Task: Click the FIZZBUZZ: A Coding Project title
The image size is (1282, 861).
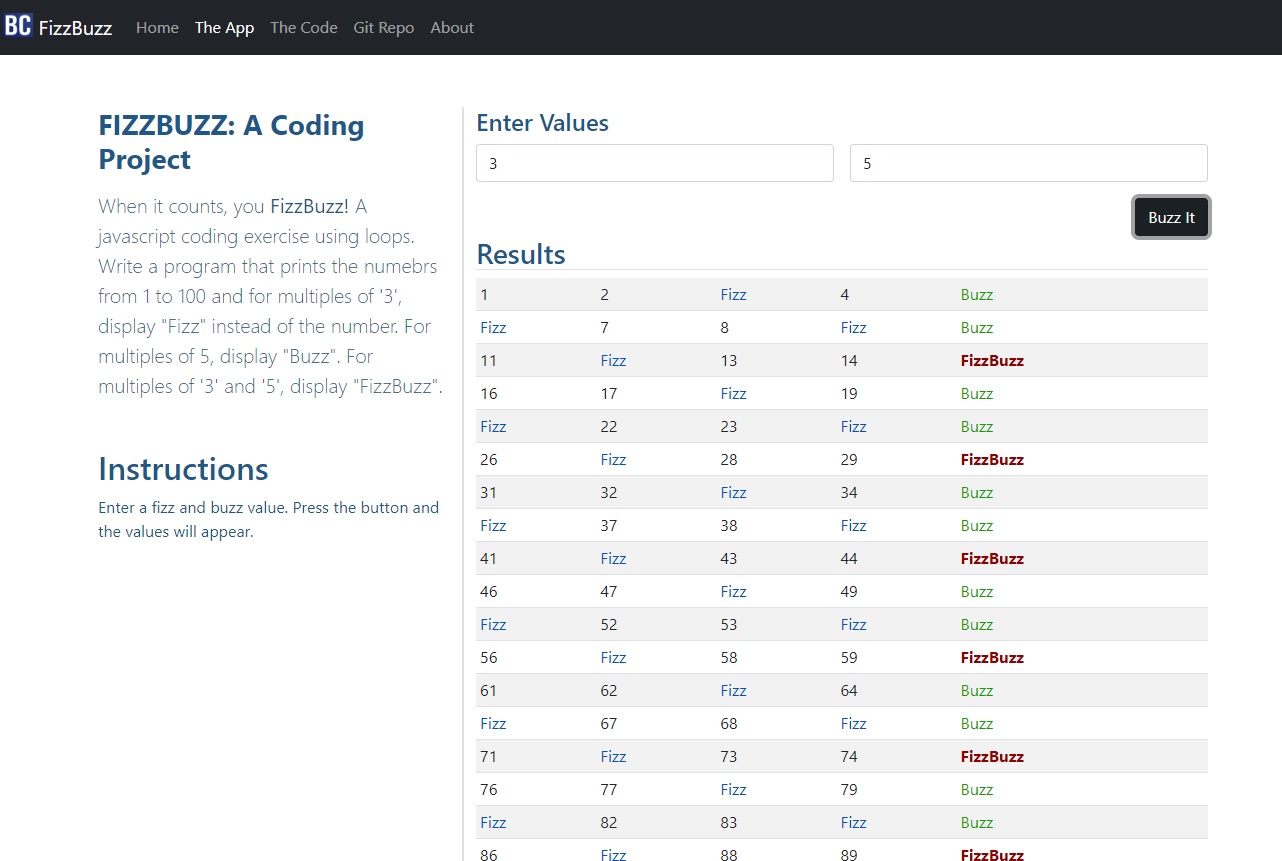Action: point(231,142)
